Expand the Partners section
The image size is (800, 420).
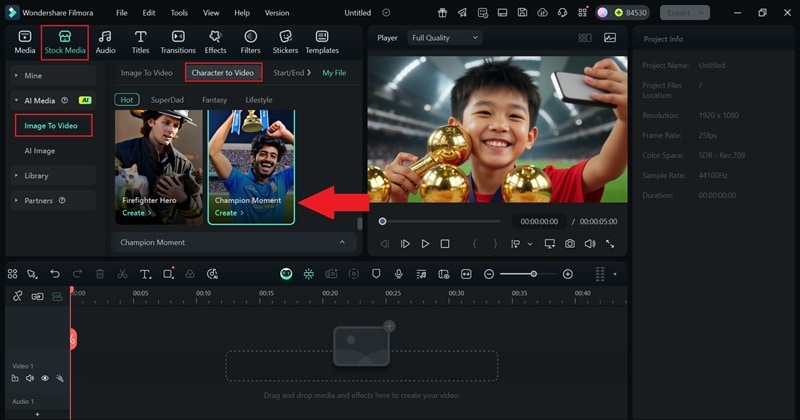pos(53,201)
